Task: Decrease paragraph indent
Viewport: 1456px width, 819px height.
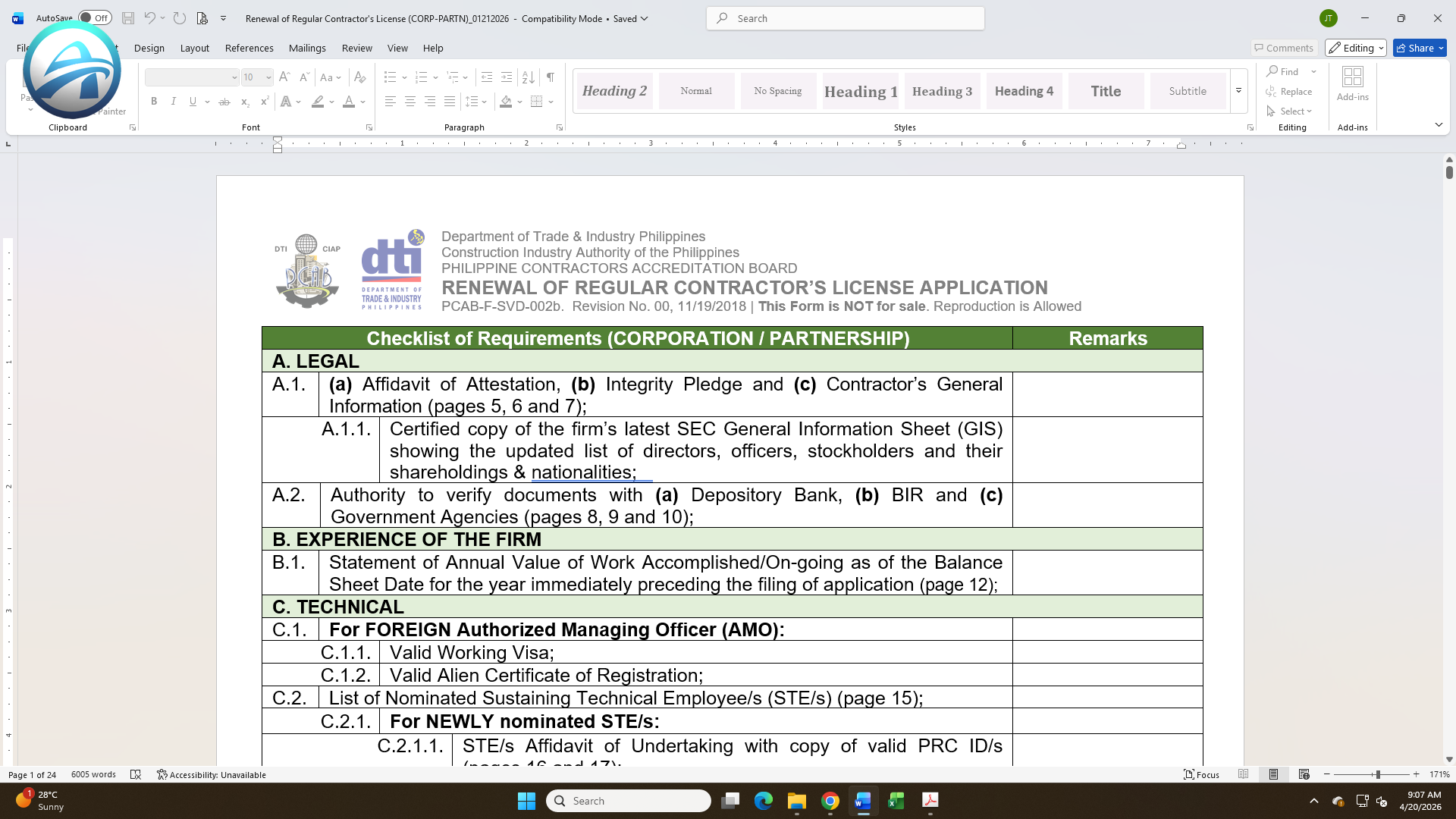Action: pyautogui.click(x=487, y=77)
